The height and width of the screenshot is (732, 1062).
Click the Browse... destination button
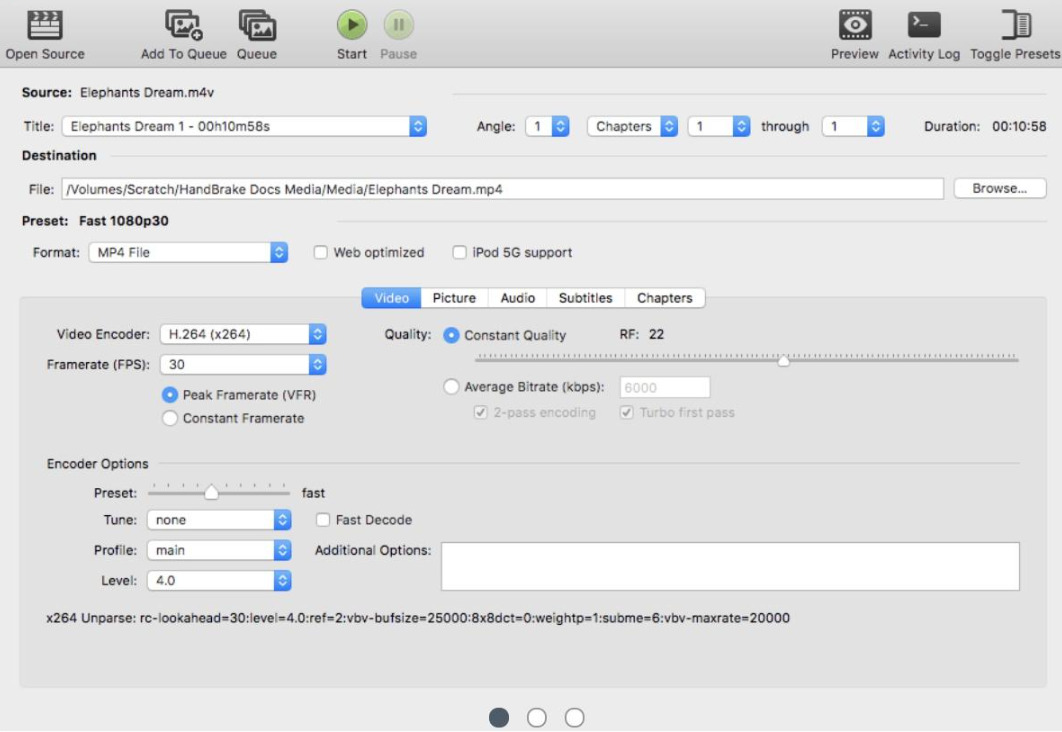(999, 189)
